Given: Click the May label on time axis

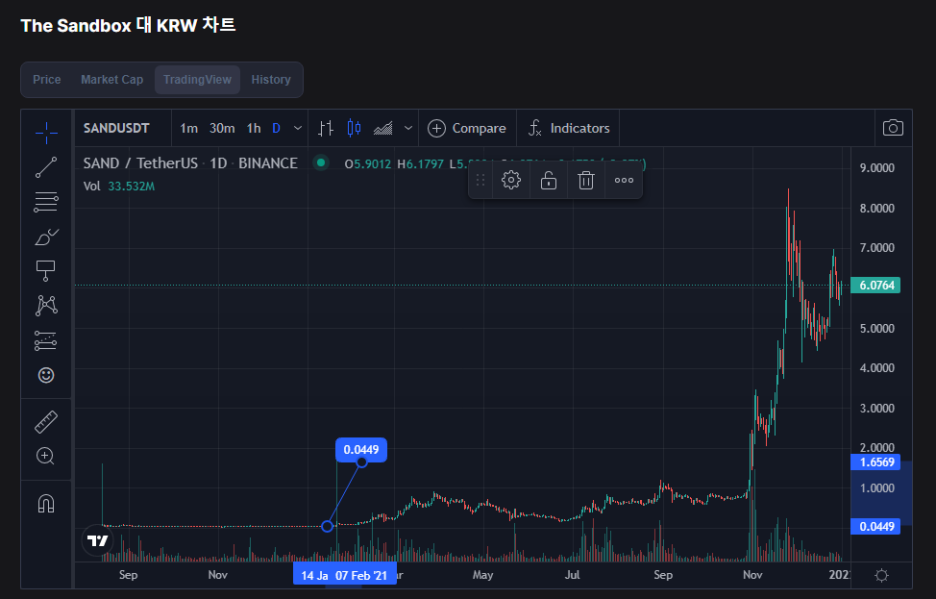Looking at the screenshot, I should (x=482, y=575).
